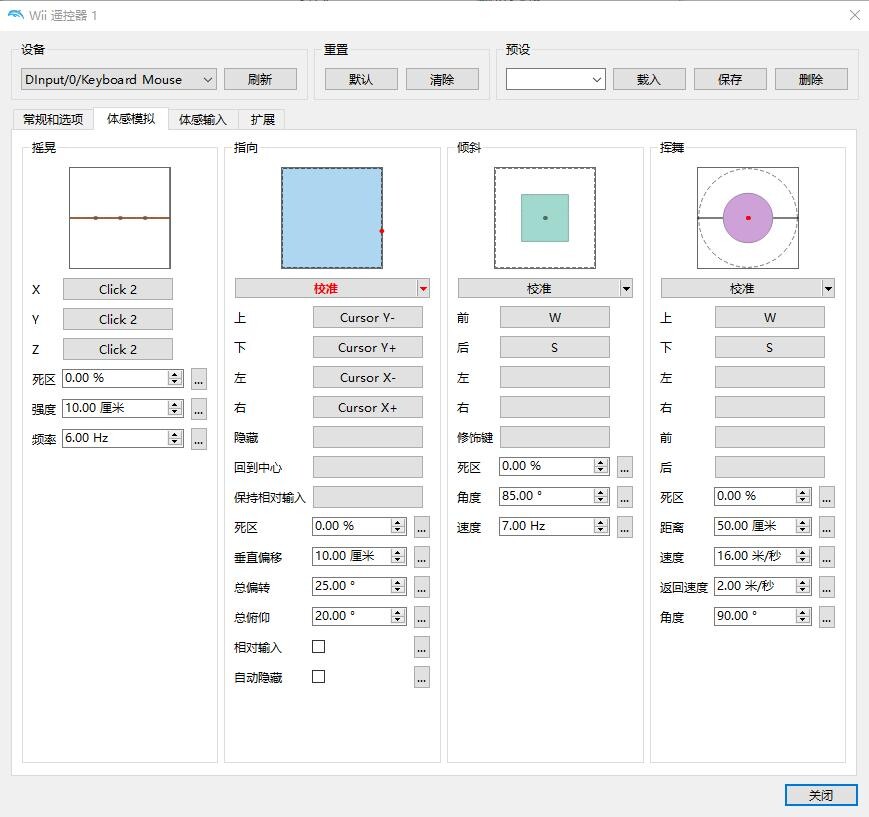Open the 扩展 tab
Image resolution: width=869 pixels, height=817 pixels.
pos(263,119)
